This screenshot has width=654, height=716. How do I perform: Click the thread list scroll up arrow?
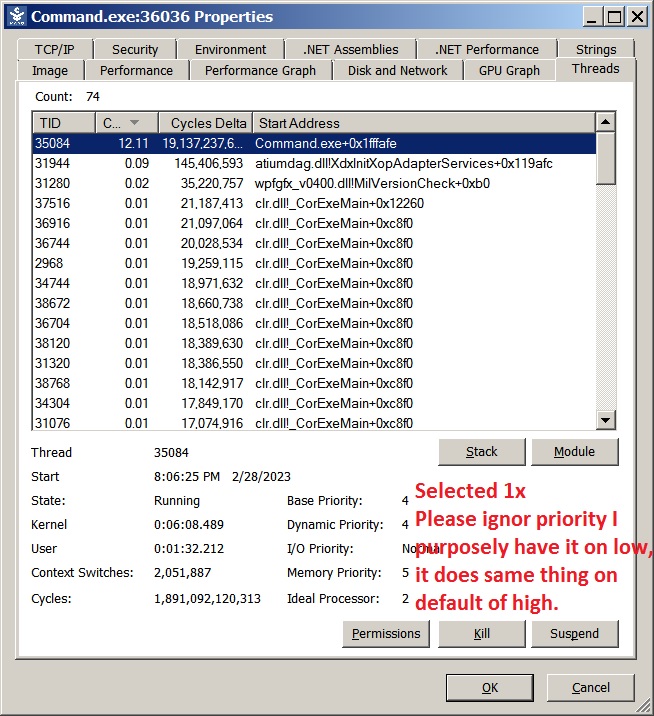606,121
